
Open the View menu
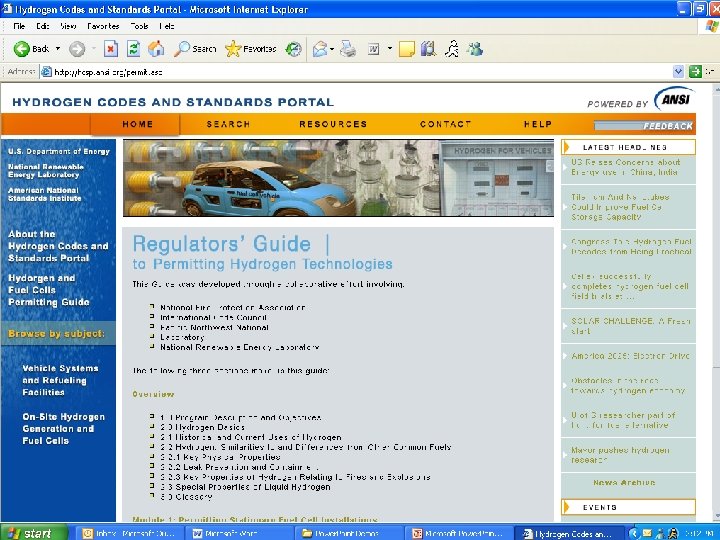pos(68,26)
